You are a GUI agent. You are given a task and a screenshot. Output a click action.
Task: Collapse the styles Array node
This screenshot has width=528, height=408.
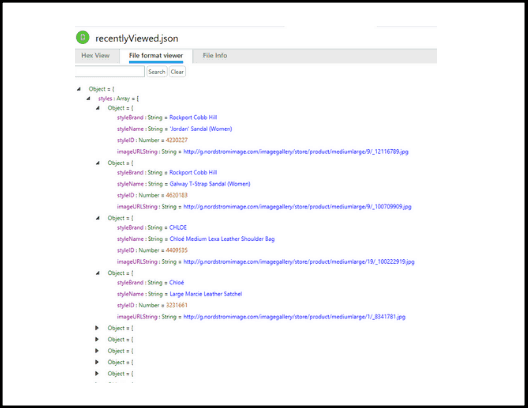point(88,98)
